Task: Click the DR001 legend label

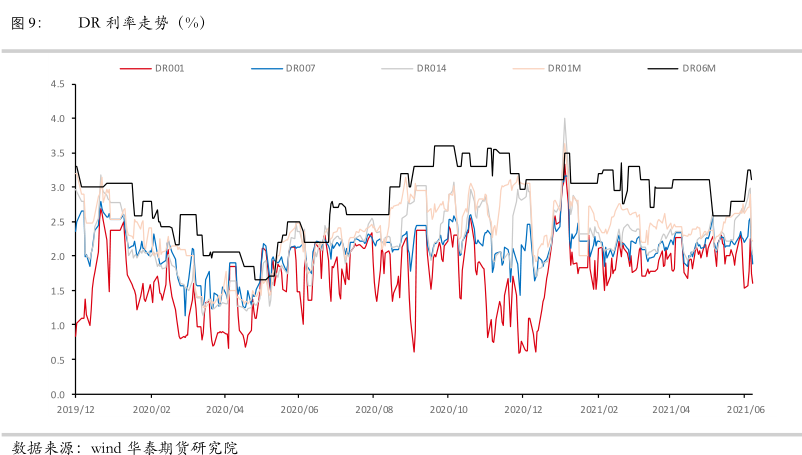Action: [170, 68]
